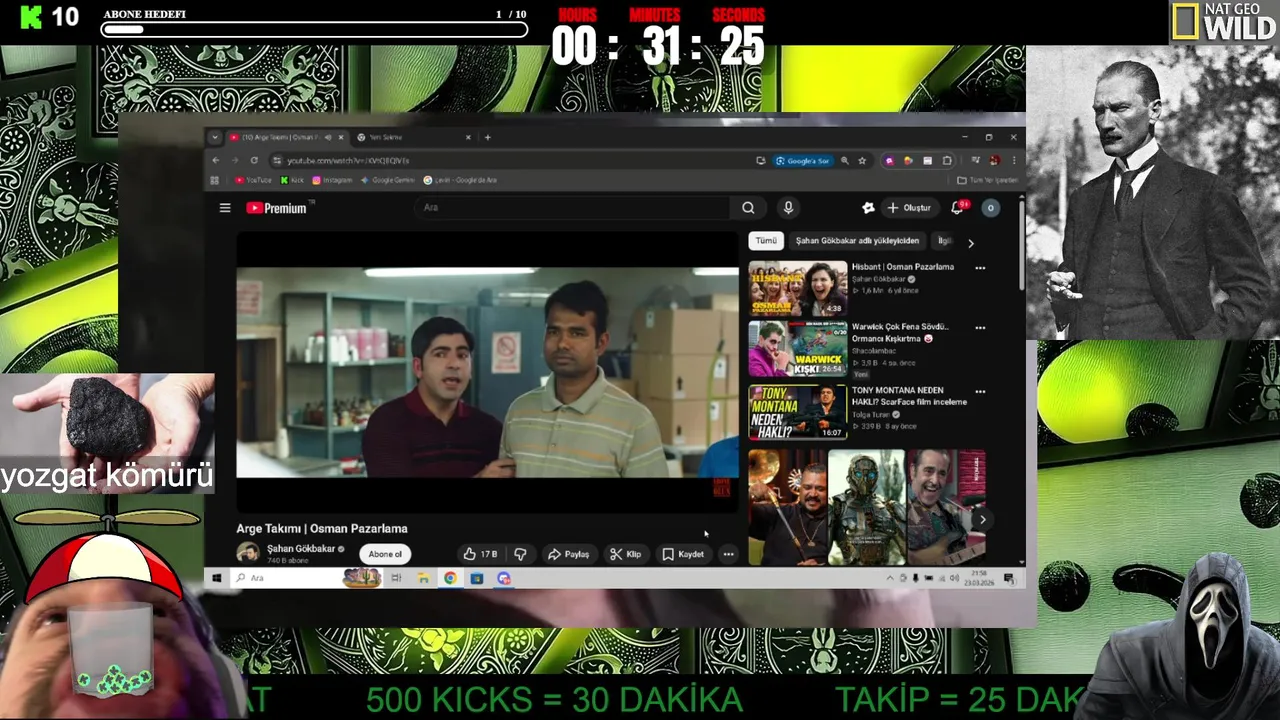Open Chrome three-dot menu
The image size is (1280, 720).
coord(1013,160)
